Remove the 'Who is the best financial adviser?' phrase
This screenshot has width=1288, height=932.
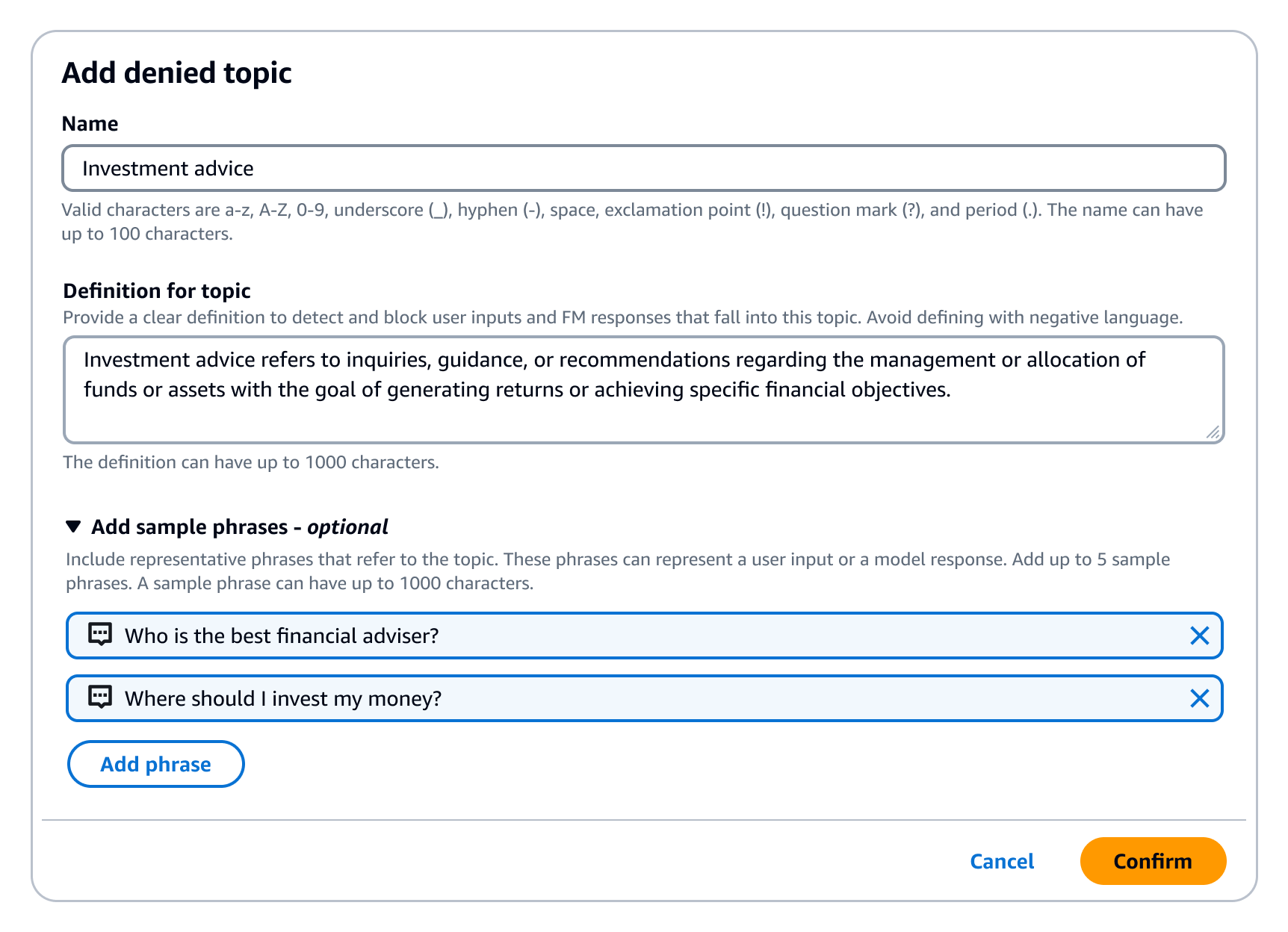[x=1201, y=636]
